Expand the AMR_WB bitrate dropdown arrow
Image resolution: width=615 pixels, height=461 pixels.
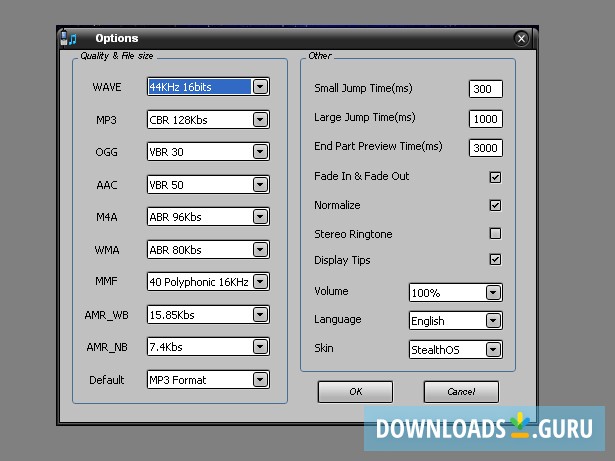[260, 314]
